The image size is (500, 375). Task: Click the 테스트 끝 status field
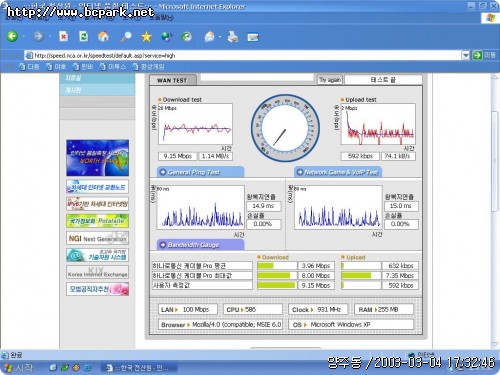click(x=383, y=80)
